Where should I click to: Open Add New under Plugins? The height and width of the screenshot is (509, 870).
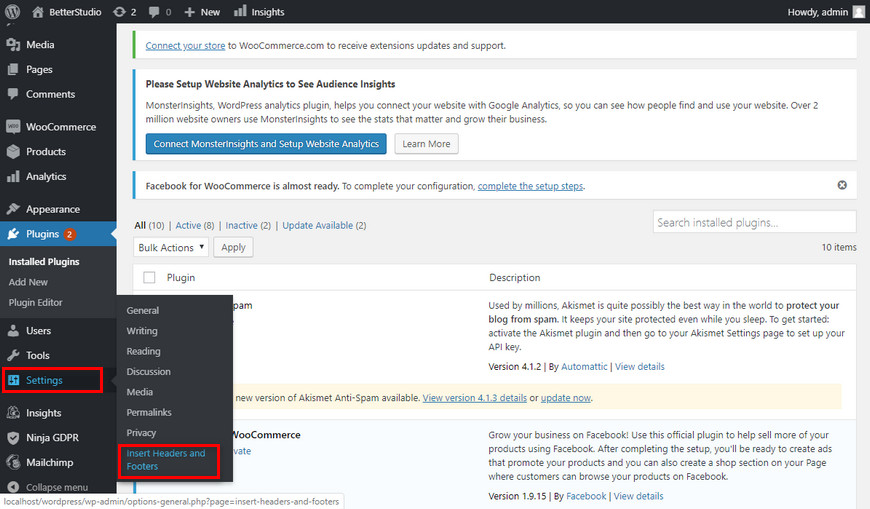[x=28, y=282]
